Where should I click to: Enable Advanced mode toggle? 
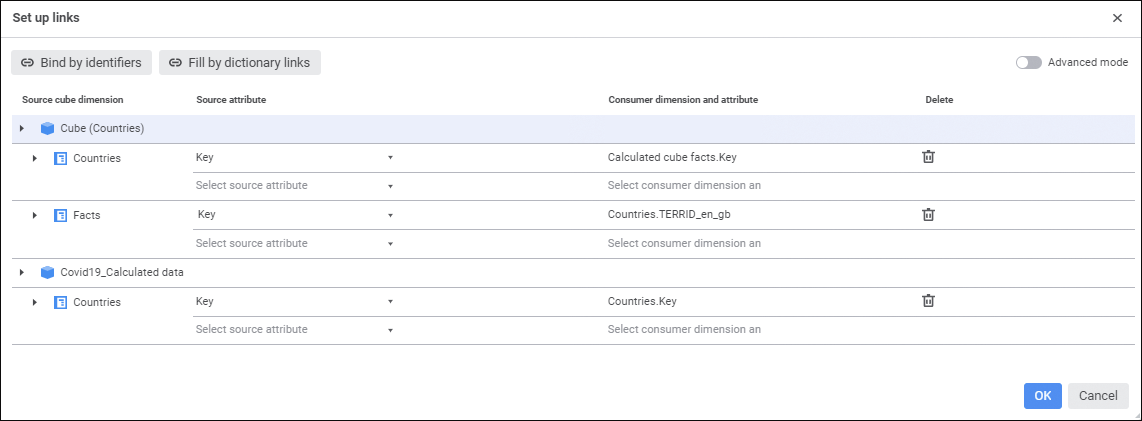click(x=1029, y=62)
